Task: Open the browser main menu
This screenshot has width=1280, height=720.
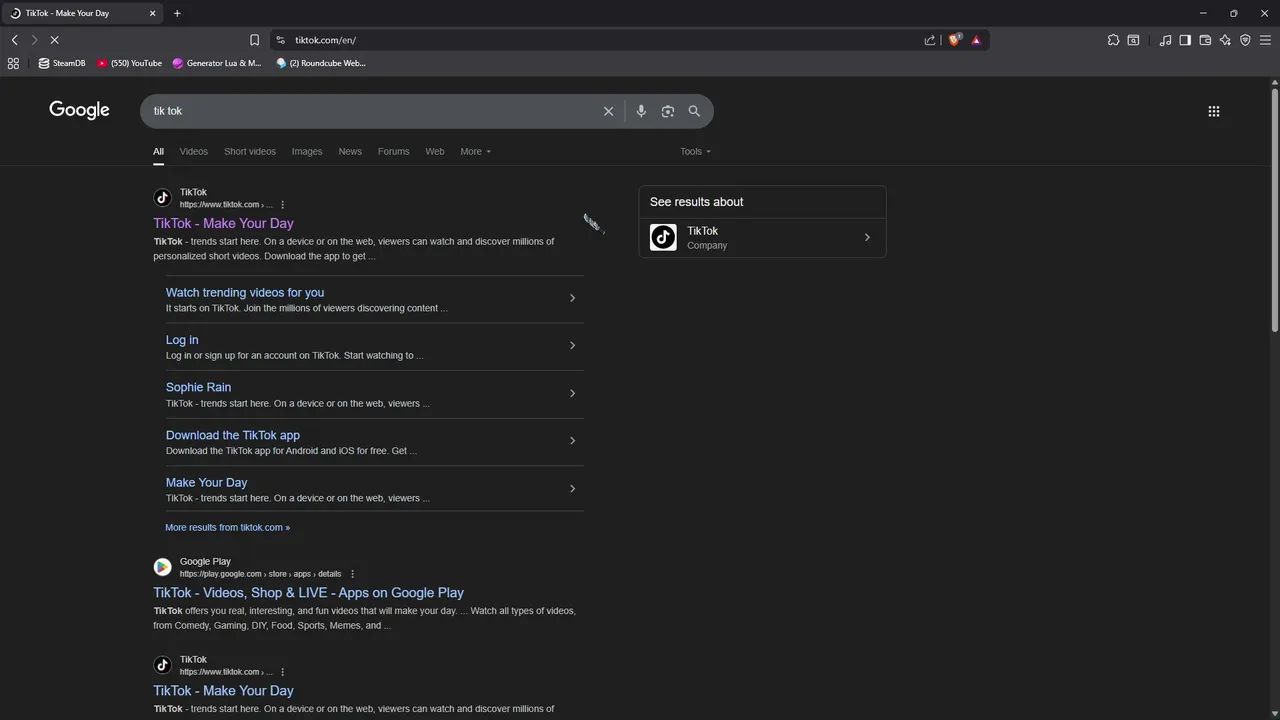Action: (1265, 40)
